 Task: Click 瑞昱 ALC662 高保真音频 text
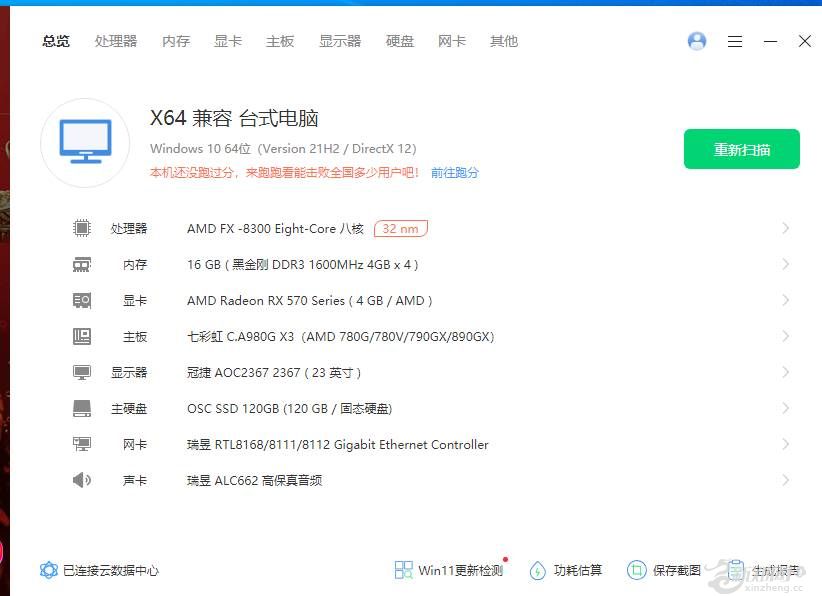click(x=254, y=481)
